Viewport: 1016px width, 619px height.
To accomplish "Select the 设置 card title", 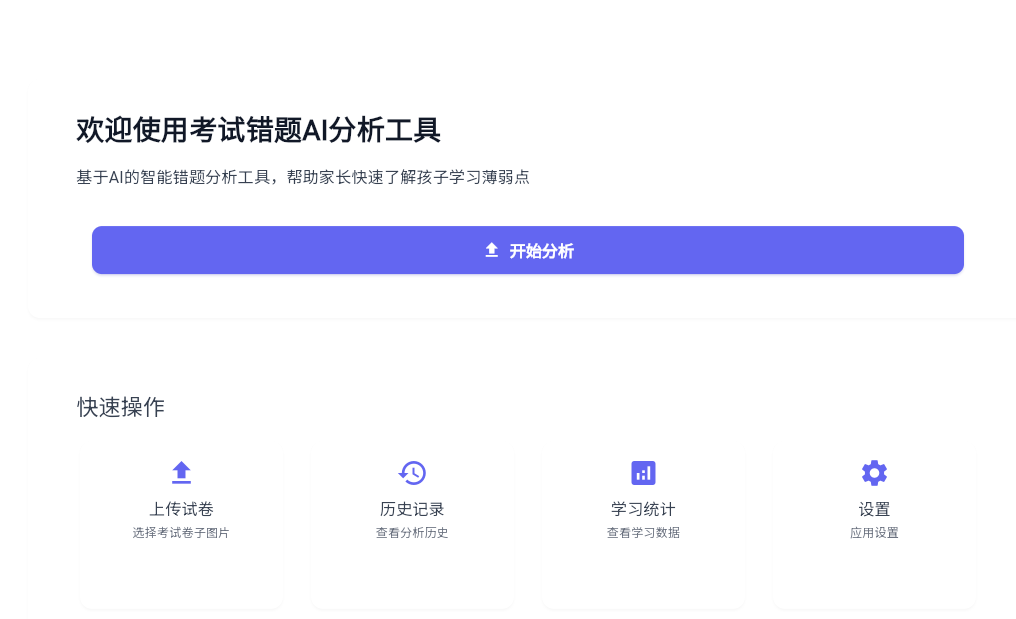I will pyautogui.click(x=874, y=509).
